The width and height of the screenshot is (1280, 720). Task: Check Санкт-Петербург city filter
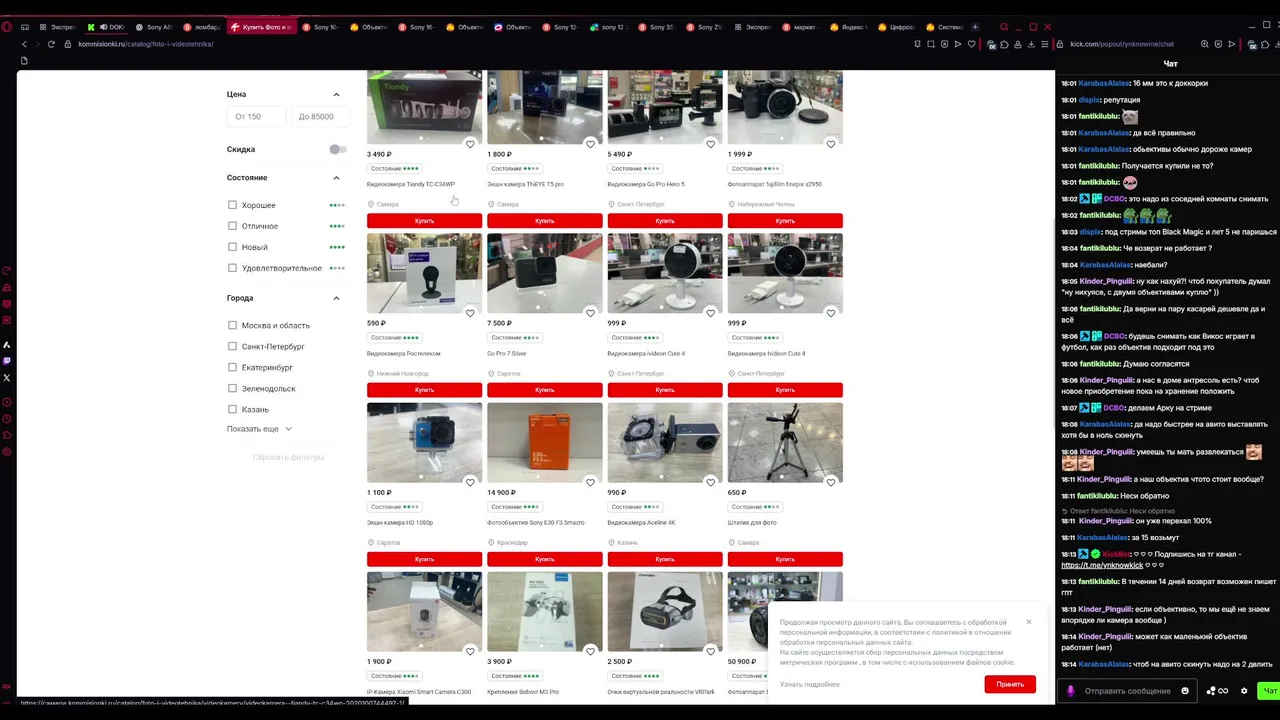click(232, 346)
